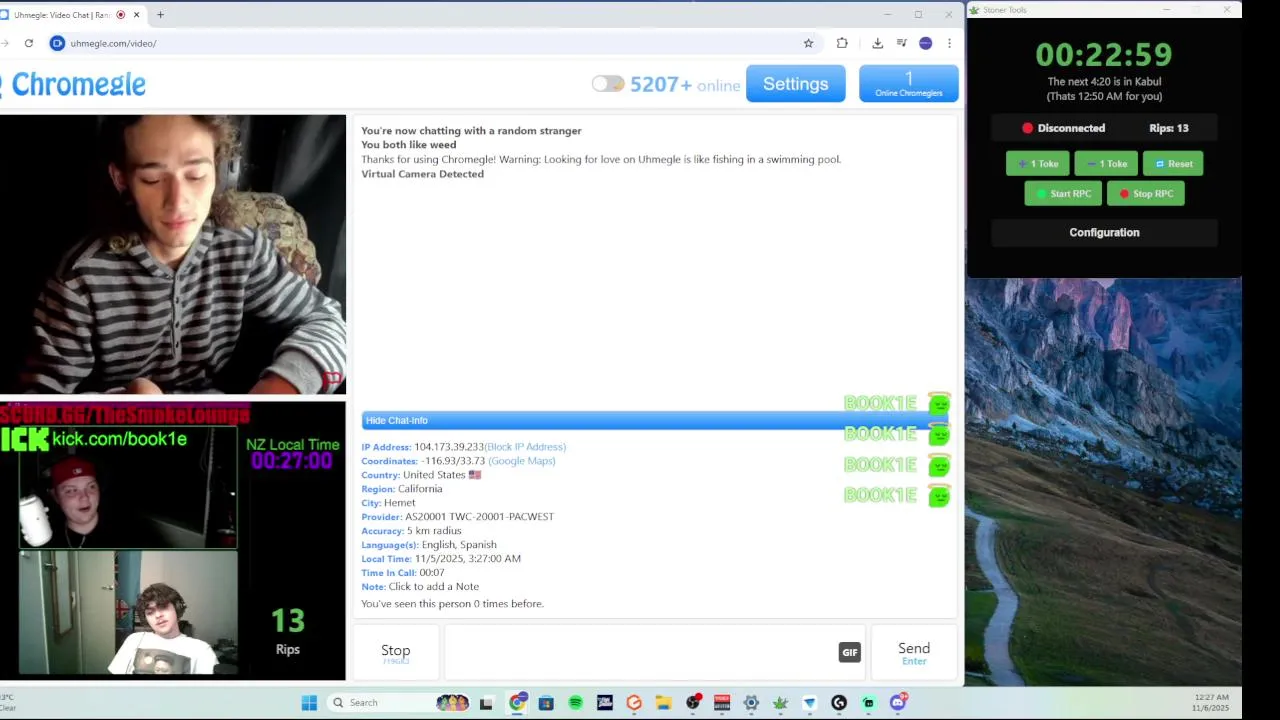The image size is (1280, 720).
Task: Close the Uhmegle Video Chat tab
Action: click(136, 15)
